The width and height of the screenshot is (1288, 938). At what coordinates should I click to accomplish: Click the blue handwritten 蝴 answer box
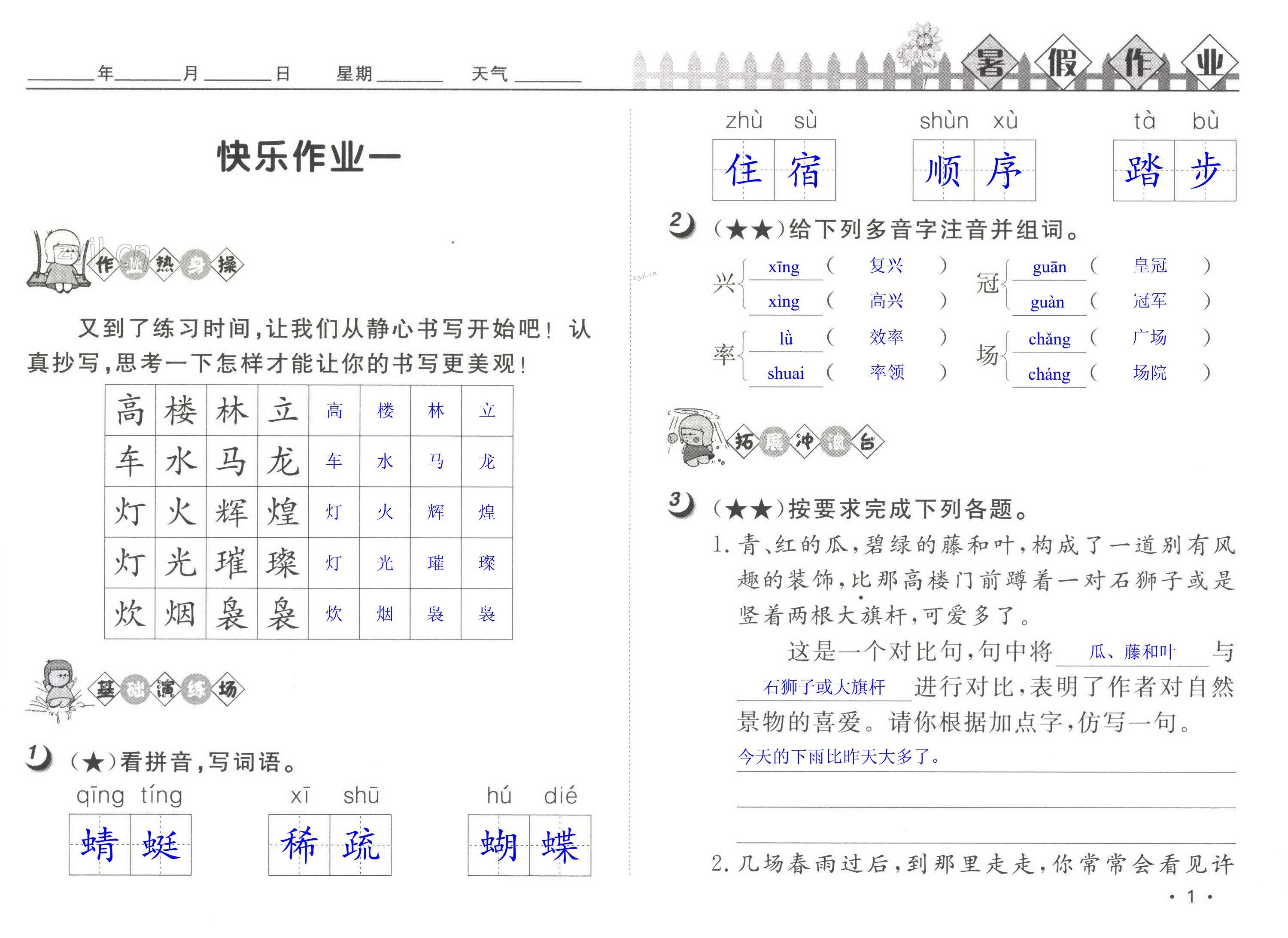click(x=498, y=844)
